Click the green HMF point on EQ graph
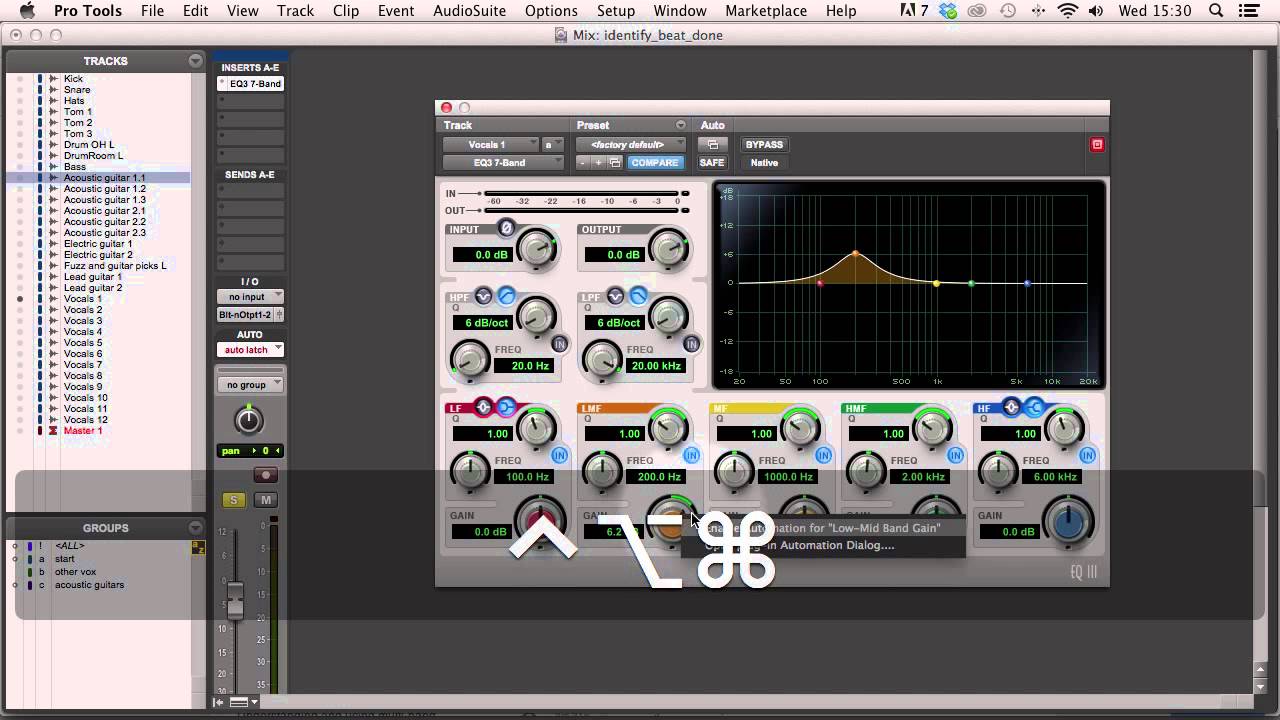The height and width of the screenshot is (720, 1280). (x=971, y=284)
